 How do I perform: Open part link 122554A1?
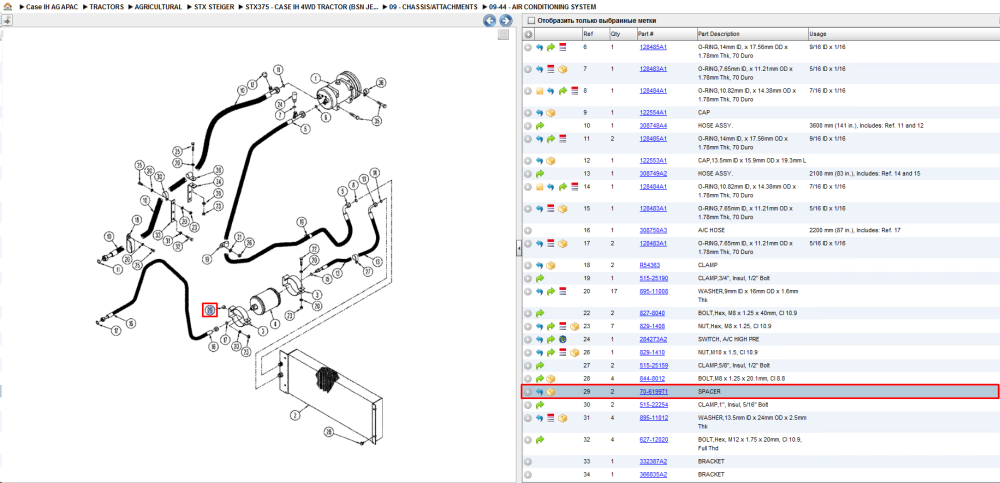point(653,112)
